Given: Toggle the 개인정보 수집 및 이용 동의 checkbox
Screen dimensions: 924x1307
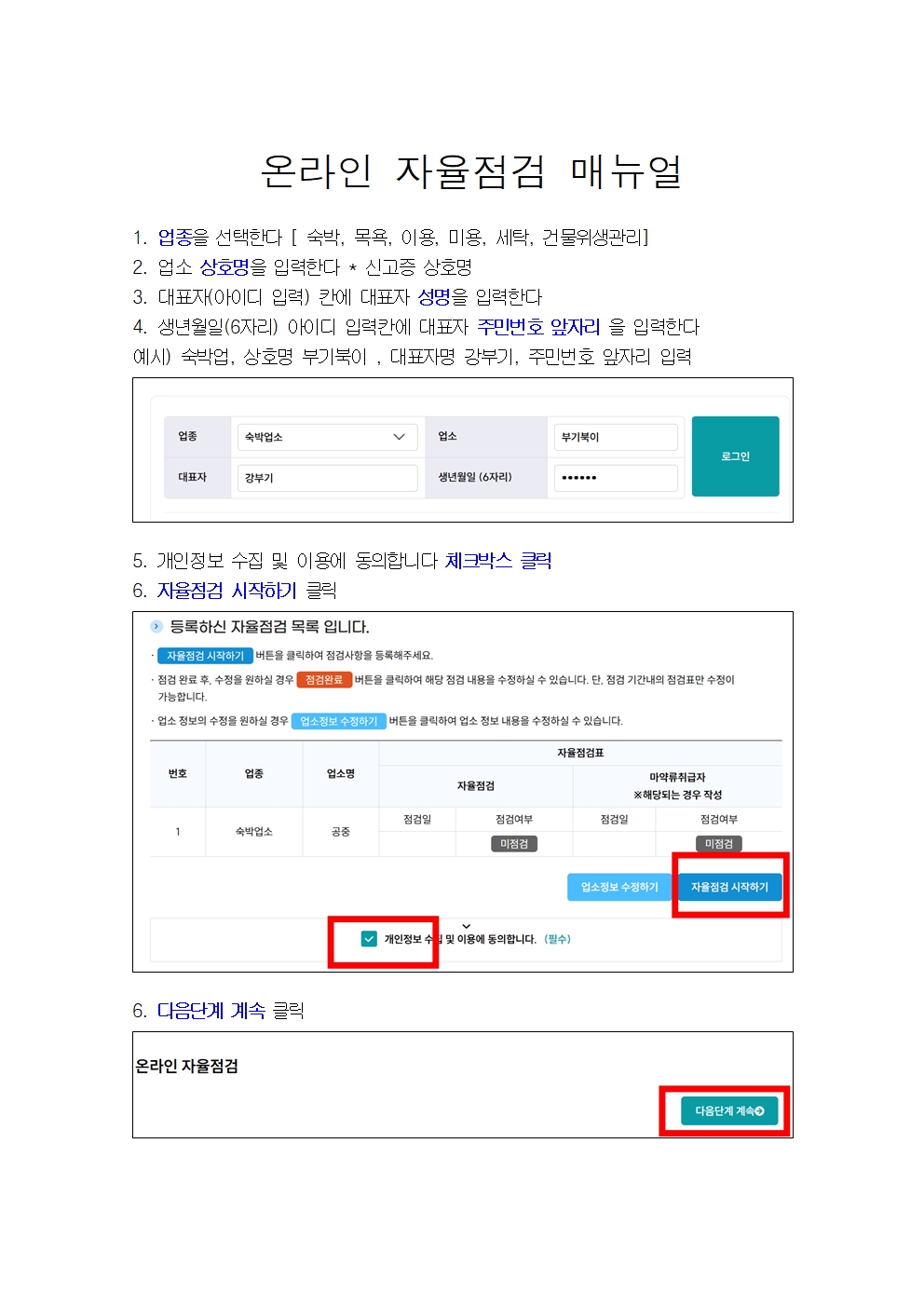Looking at the screenshot, I should (x=370, y=939).
